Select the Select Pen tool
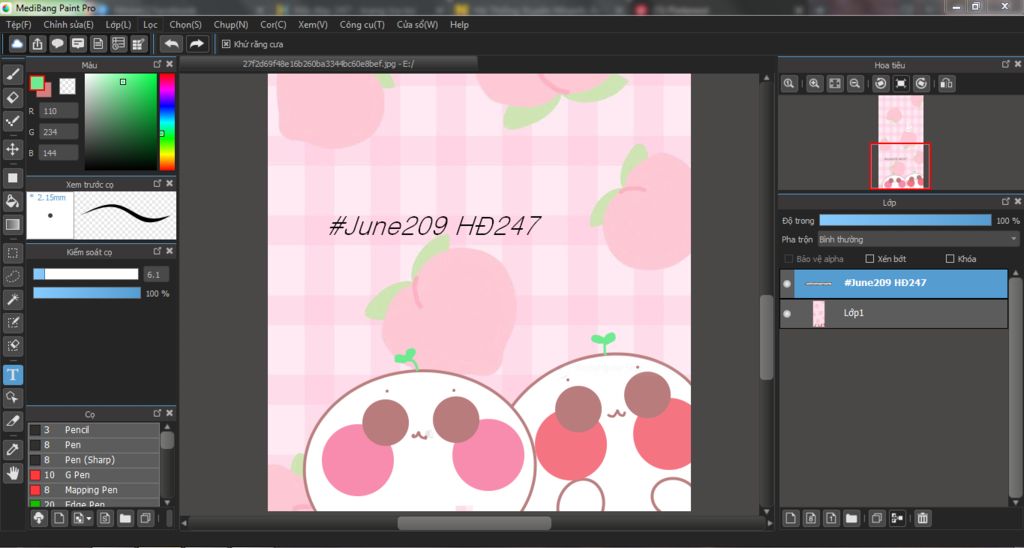This screenshot has width=1024, height=548. [12, 322]
